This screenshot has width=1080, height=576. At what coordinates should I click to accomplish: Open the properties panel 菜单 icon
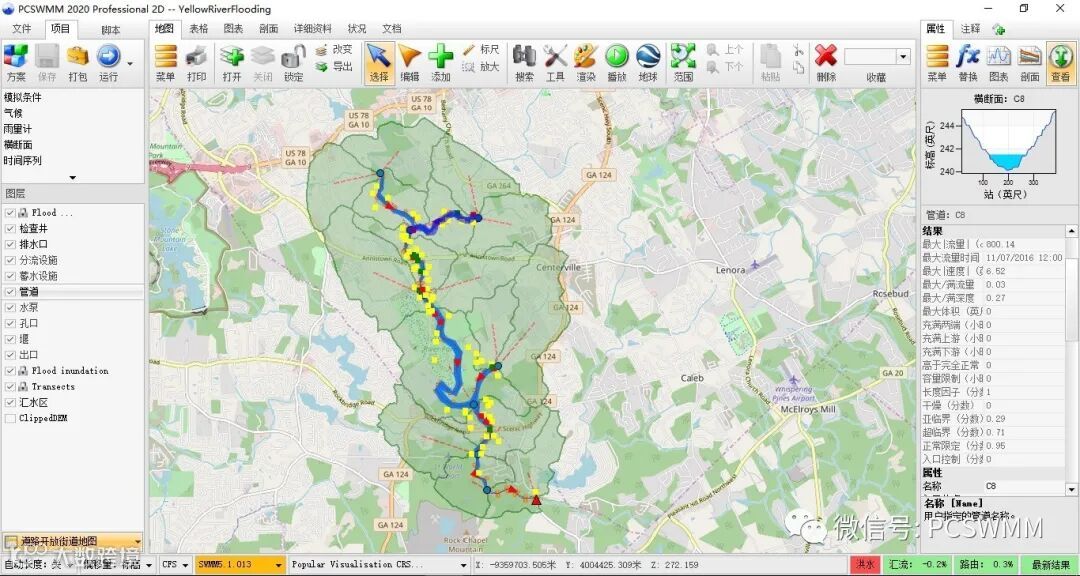pyautogui.click(x=937, y=63)
